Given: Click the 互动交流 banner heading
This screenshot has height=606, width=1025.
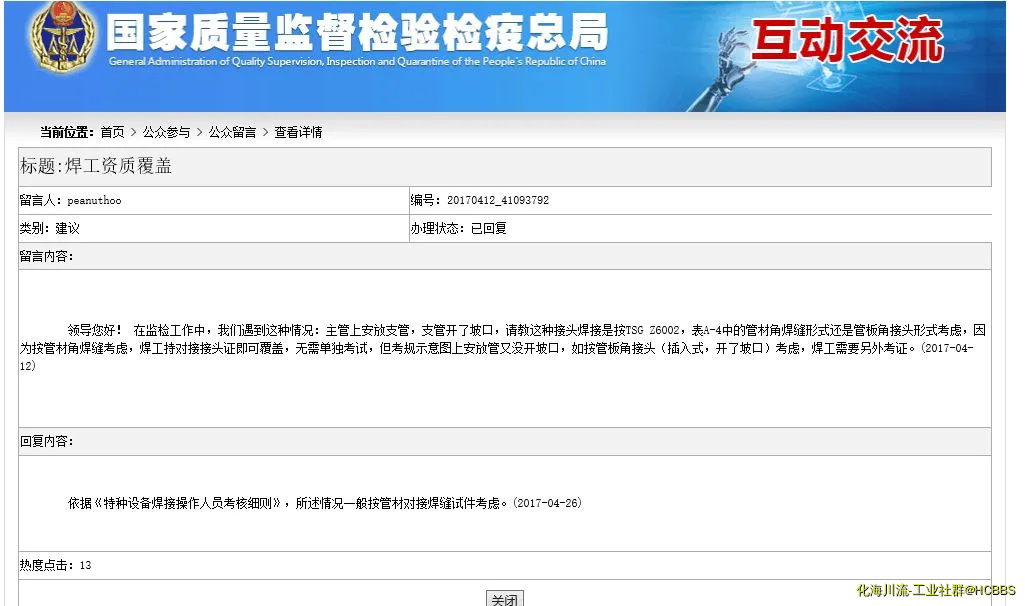Looking at the screenshot, I should click(847, 39).
